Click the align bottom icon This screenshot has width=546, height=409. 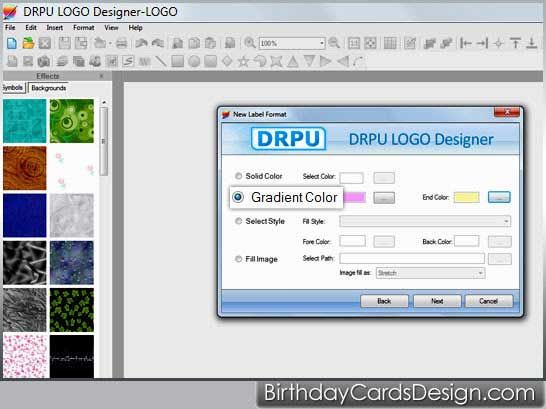[532, 43]
